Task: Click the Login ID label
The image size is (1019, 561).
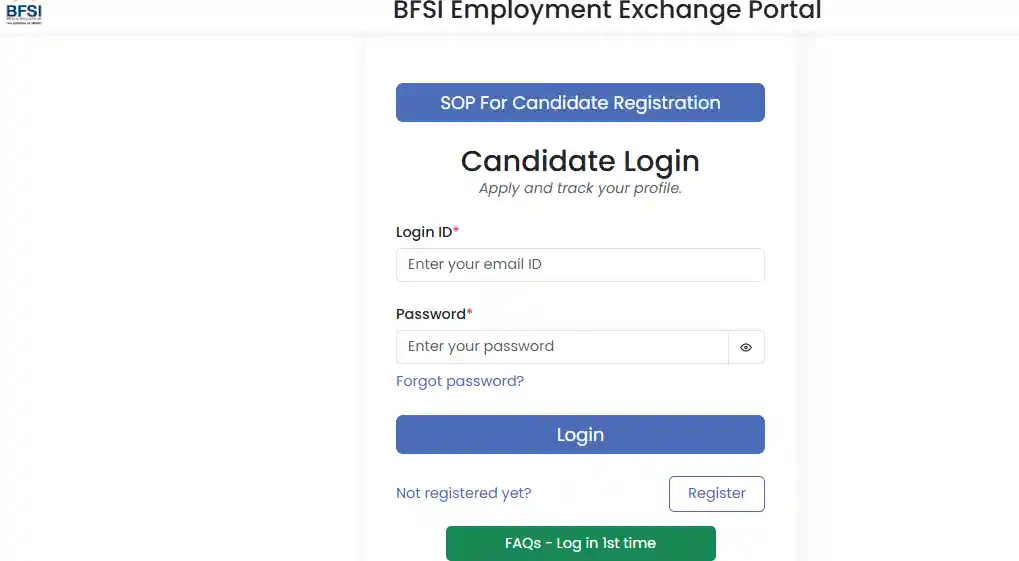Action: coord(424,232)
